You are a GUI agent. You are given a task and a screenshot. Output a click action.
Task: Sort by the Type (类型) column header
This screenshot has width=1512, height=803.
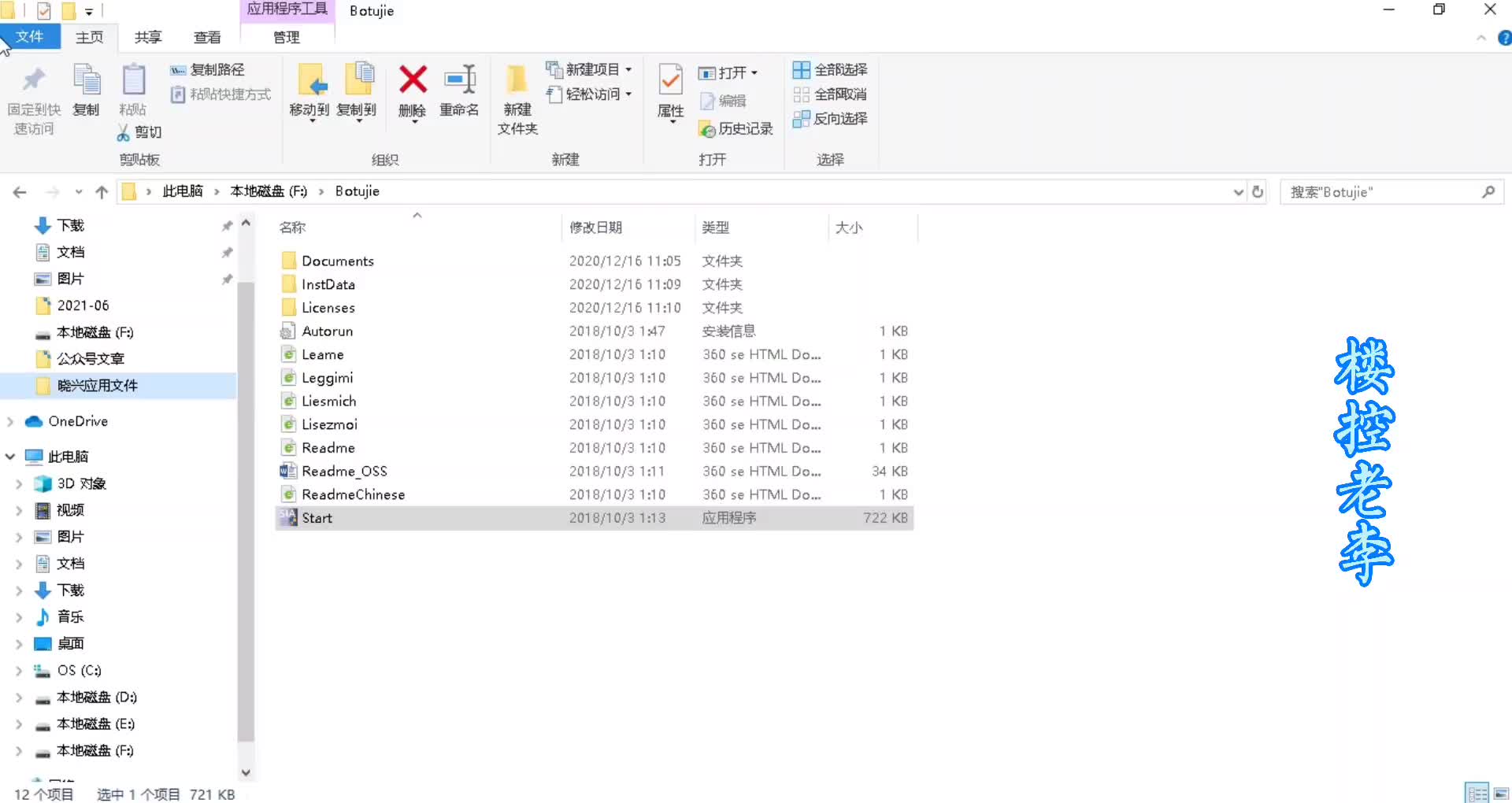[x=761, y=228]
